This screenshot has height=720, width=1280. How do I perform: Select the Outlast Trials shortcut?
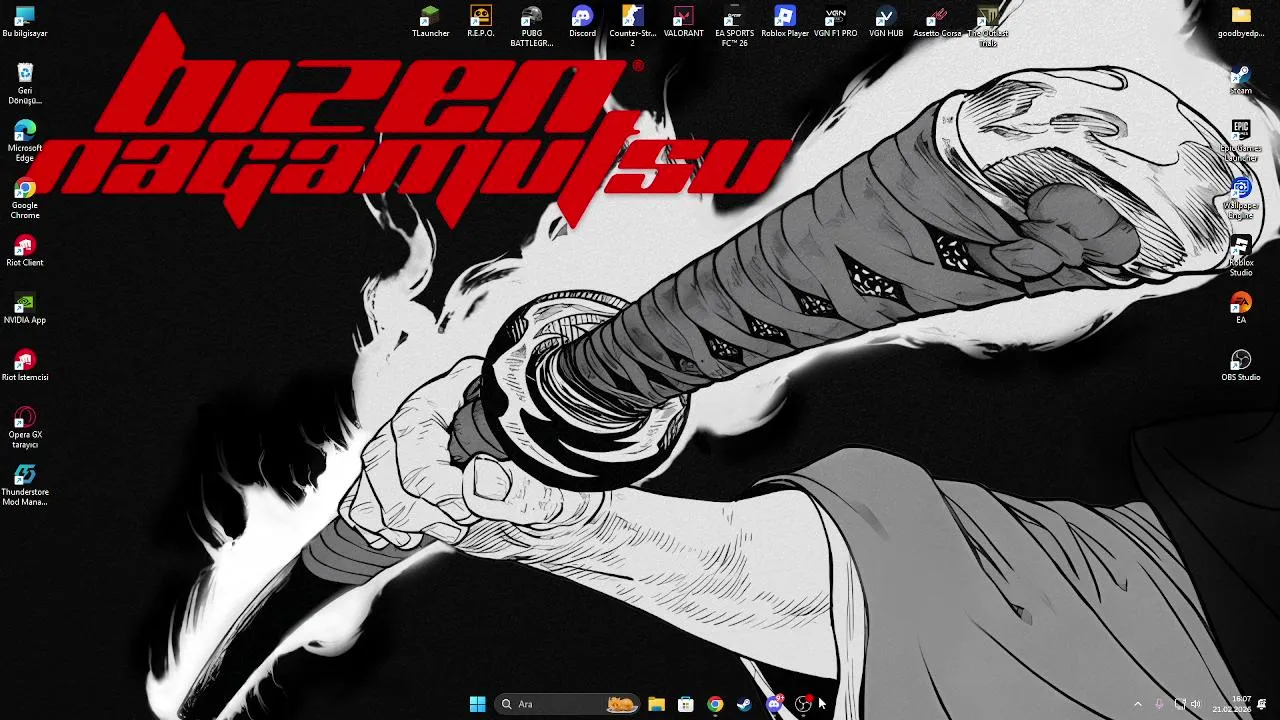point(988,27)
